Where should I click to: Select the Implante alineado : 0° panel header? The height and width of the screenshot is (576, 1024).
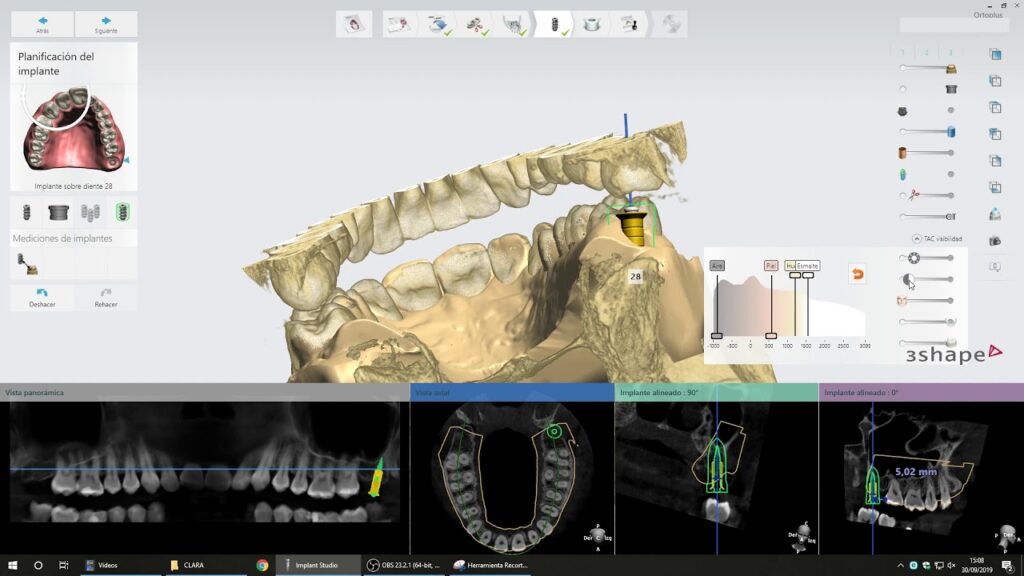[x=921, y=392]
